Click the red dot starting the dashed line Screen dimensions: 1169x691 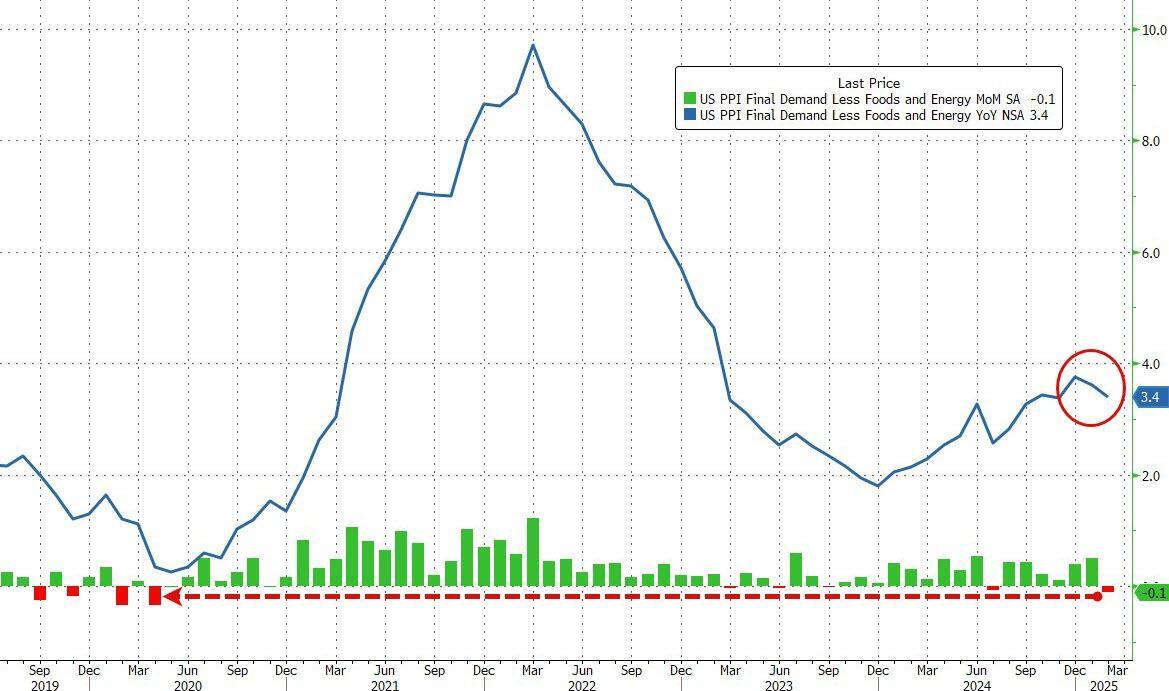point(1097,596)
